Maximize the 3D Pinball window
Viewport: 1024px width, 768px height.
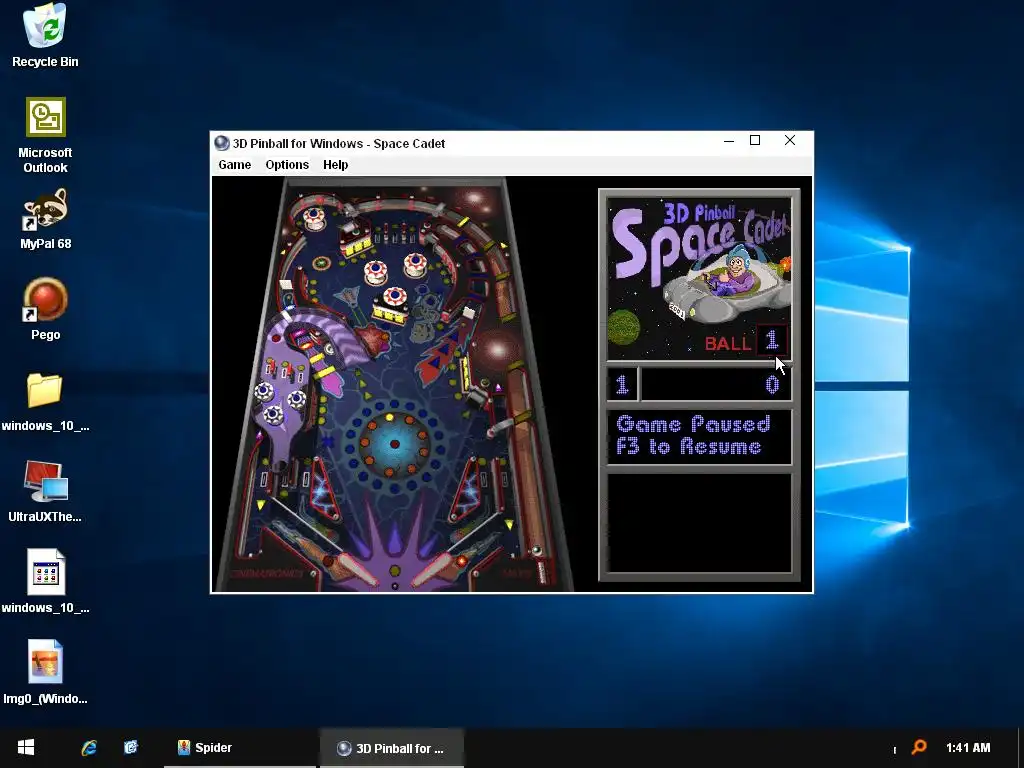(755, 140)
